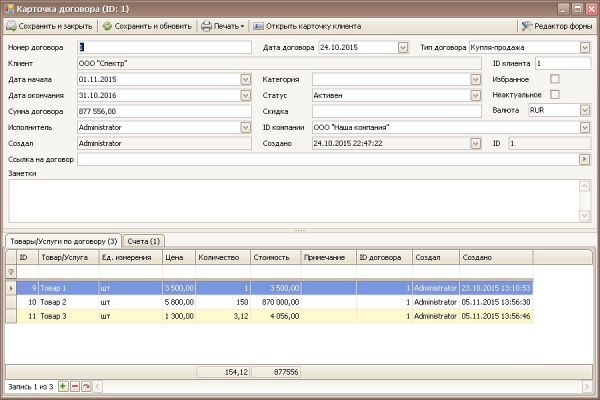
Task: Click the contract link arrow button
Action: [x=584, y=159]
